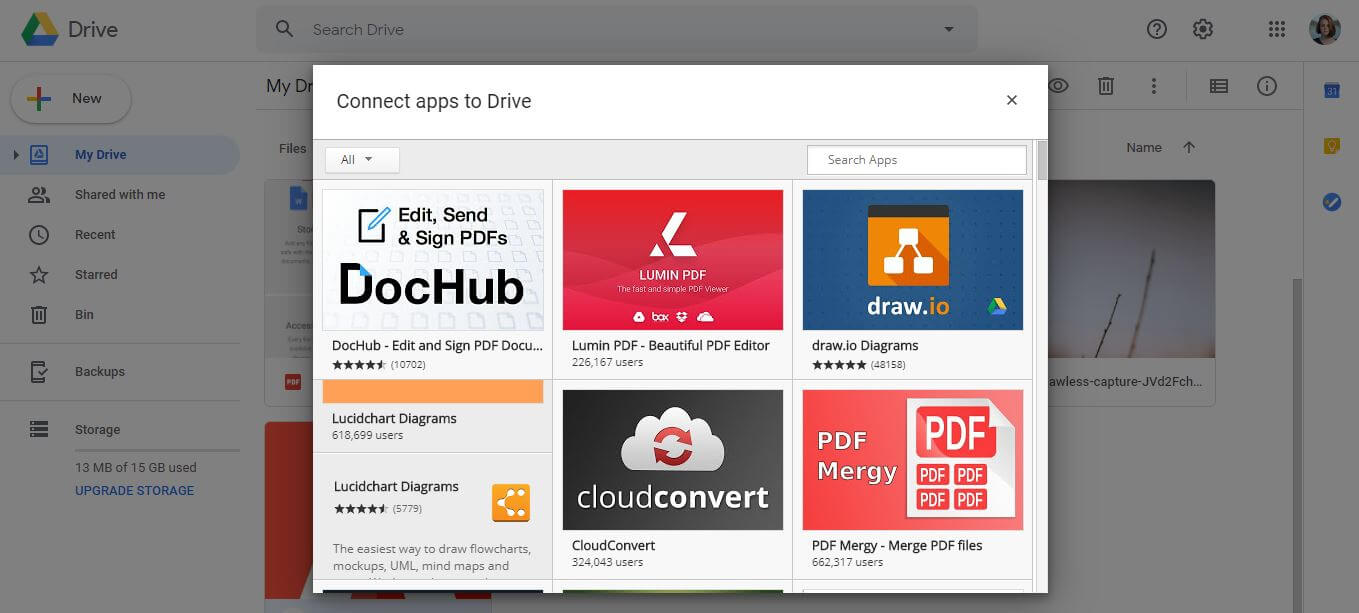Click the Storage bars icon
The width and height of the screenshot is (1359, 613).
[x=39, y=429]
